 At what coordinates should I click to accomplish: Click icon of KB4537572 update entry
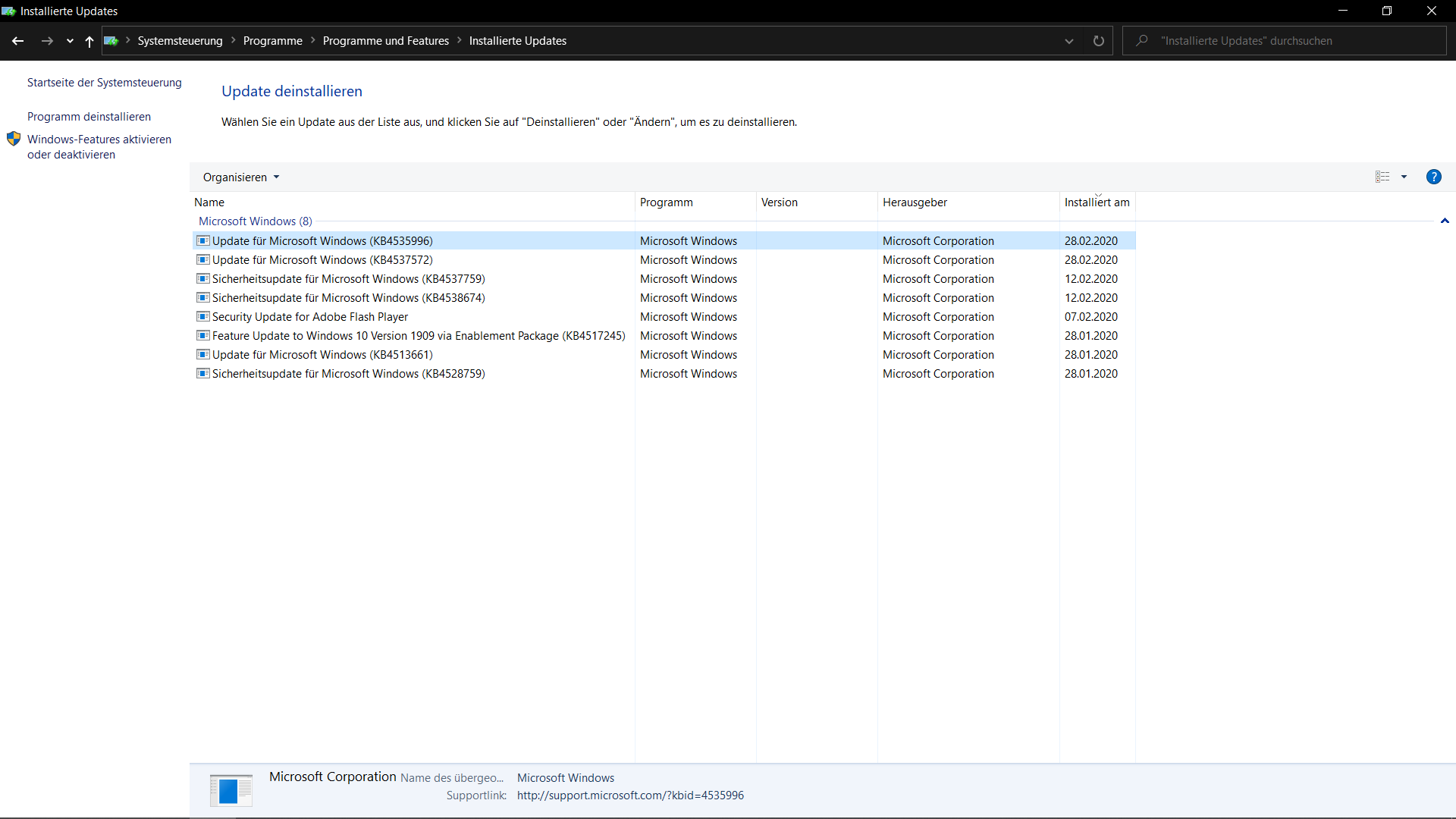click(202, 260)
